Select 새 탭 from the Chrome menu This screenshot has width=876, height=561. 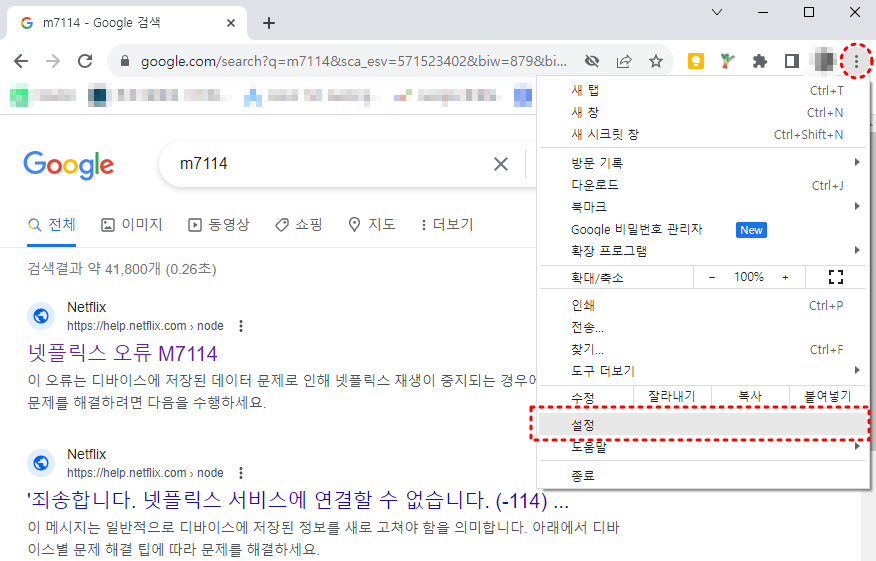pos(705,91)
